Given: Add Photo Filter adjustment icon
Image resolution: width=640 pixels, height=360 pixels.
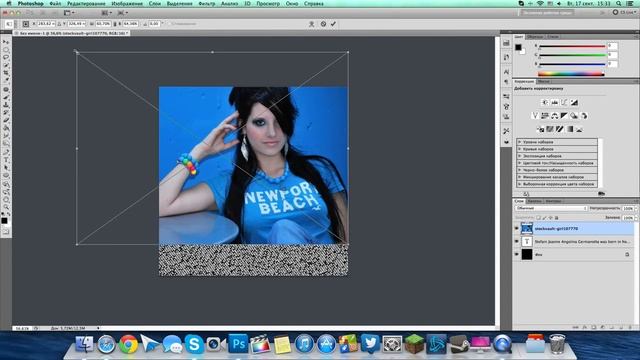Looking at the screenshot, I should [574, 116].
